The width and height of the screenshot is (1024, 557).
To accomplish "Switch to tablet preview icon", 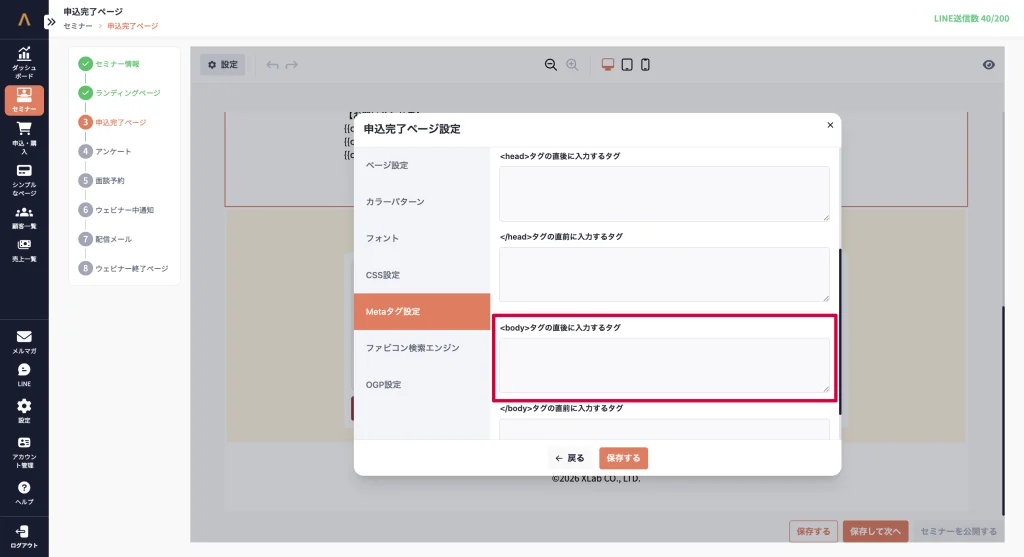I will 626,65.
